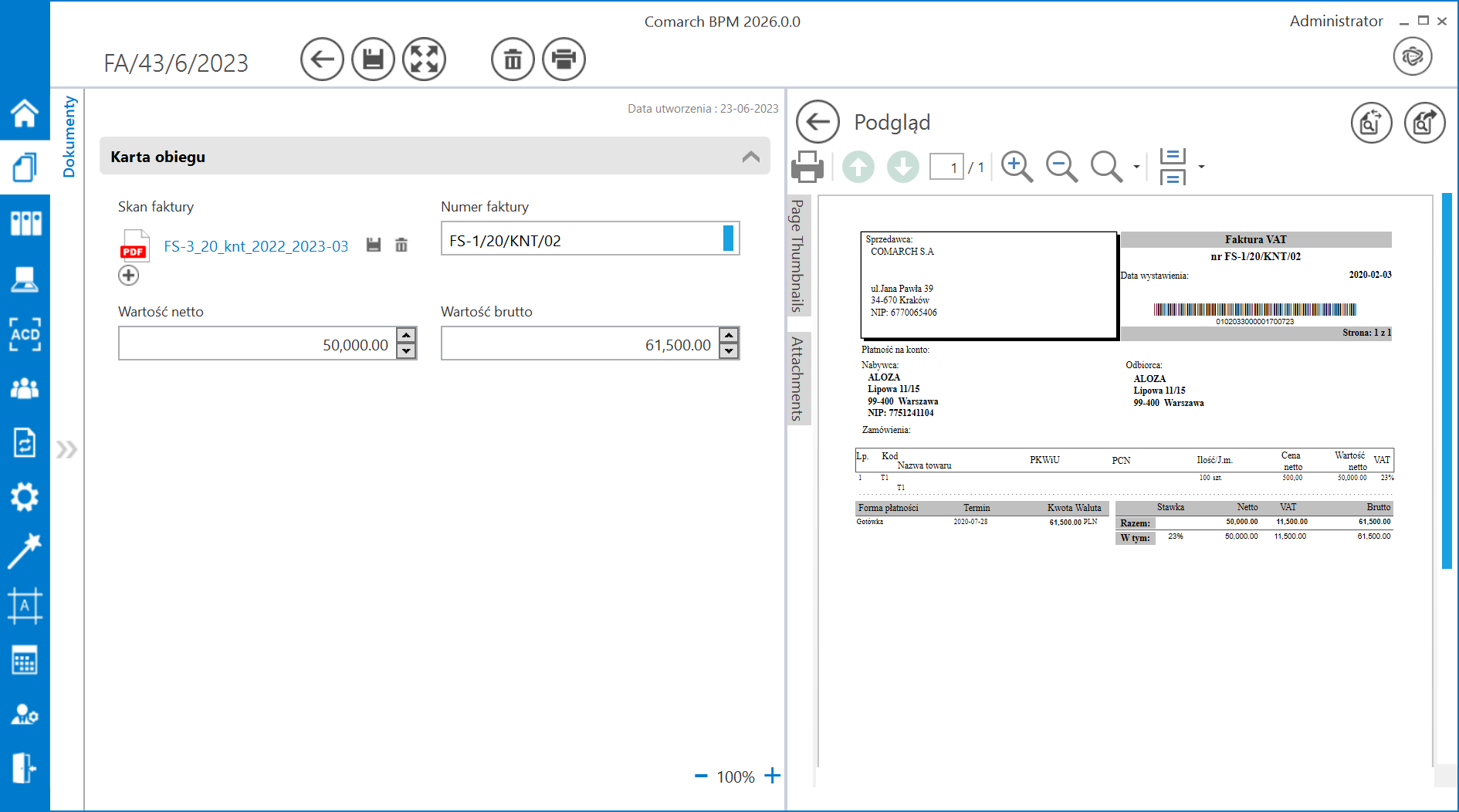
Task: Click the delete document trash icon
Action: coord(513,59)
